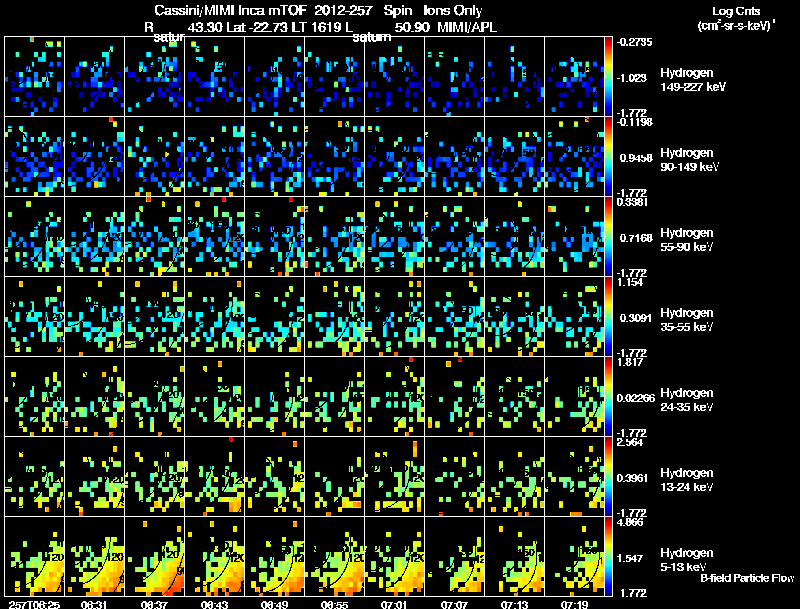
Task: Click the Hydrogen 55-90 keV color bar
Action: pyautogui.click(x=608, y=236)
